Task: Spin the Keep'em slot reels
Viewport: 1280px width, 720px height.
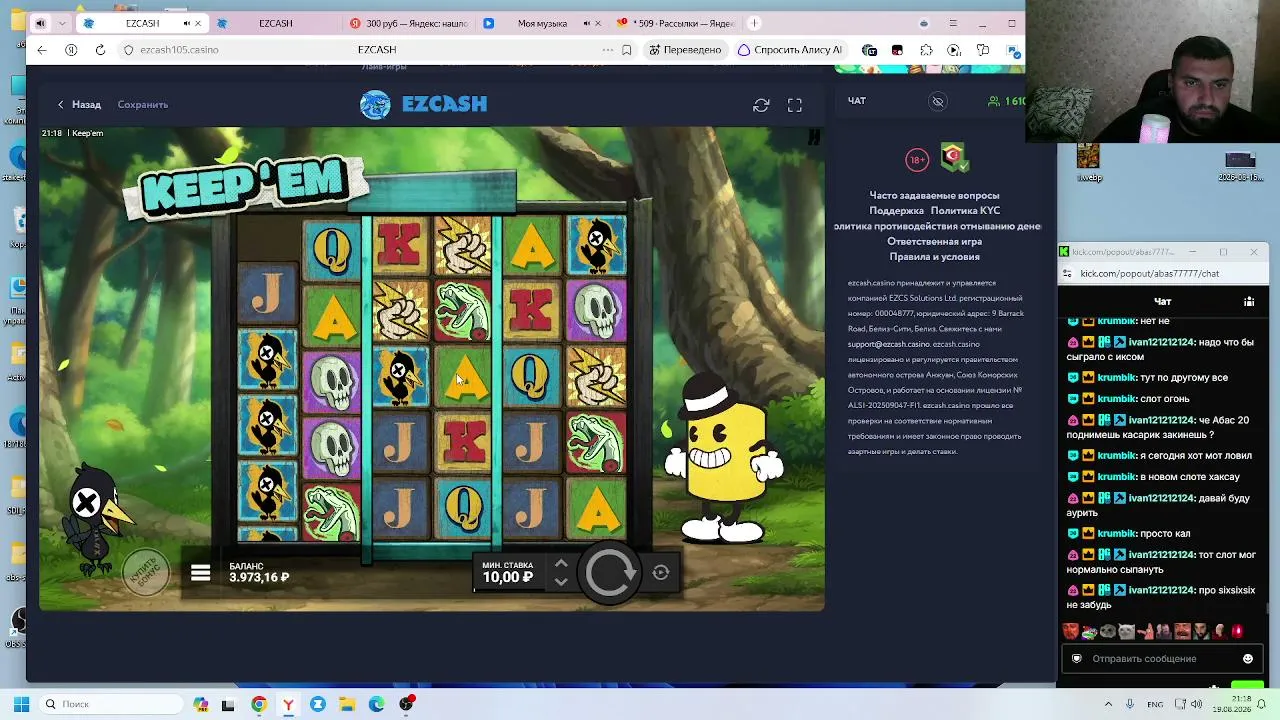Action: (x=609, y=572)
